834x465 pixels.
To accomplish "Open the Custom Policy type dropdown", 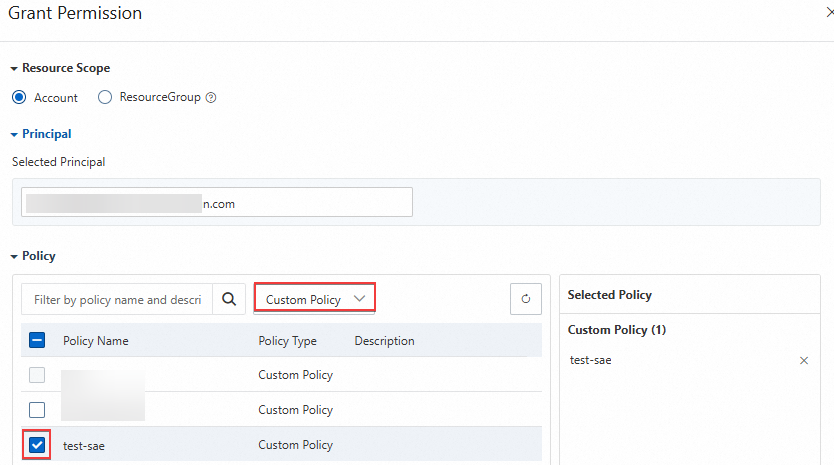I will point(315,299).
